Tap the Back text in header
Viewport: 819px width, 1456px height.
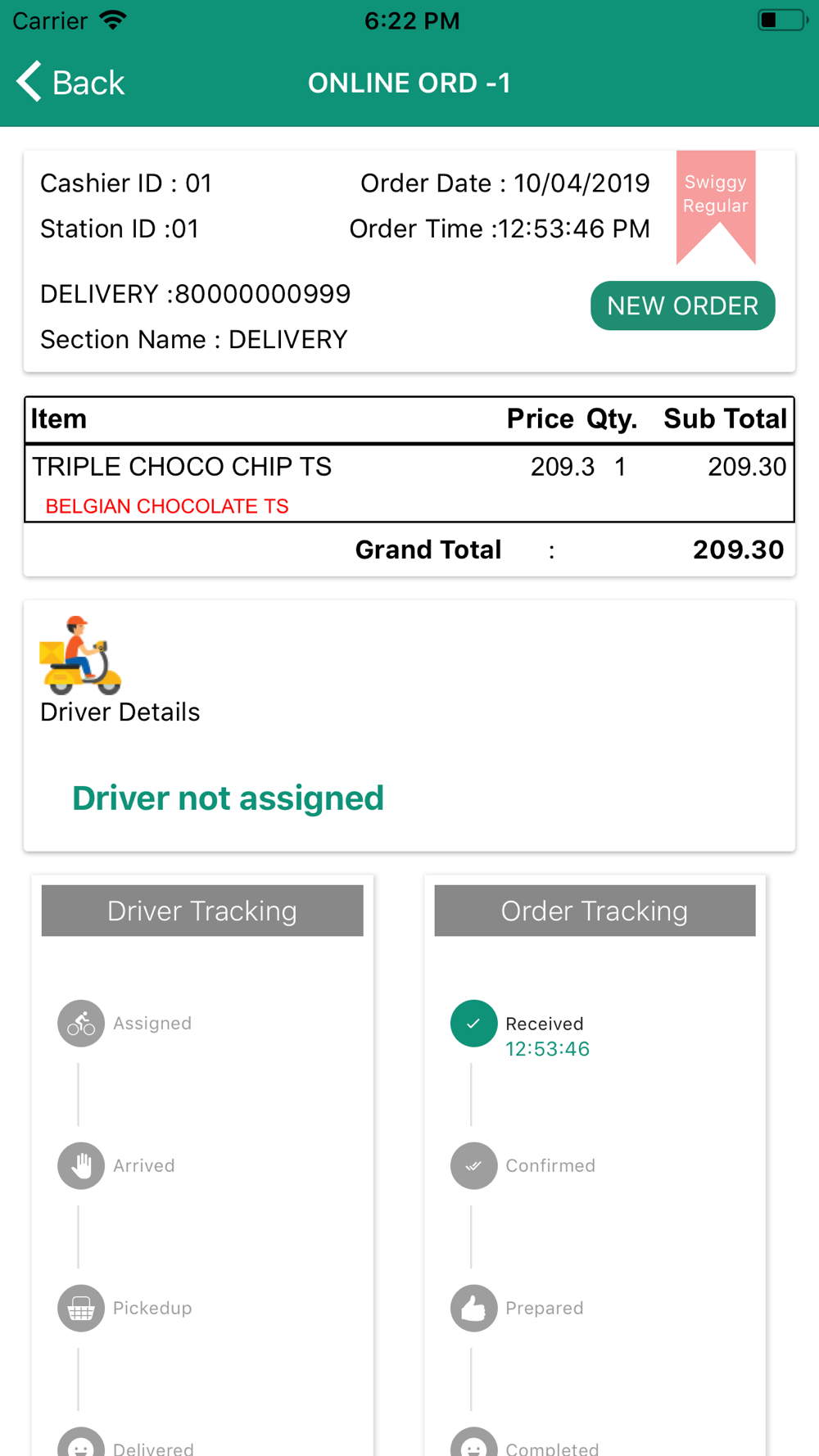point(88,83)
